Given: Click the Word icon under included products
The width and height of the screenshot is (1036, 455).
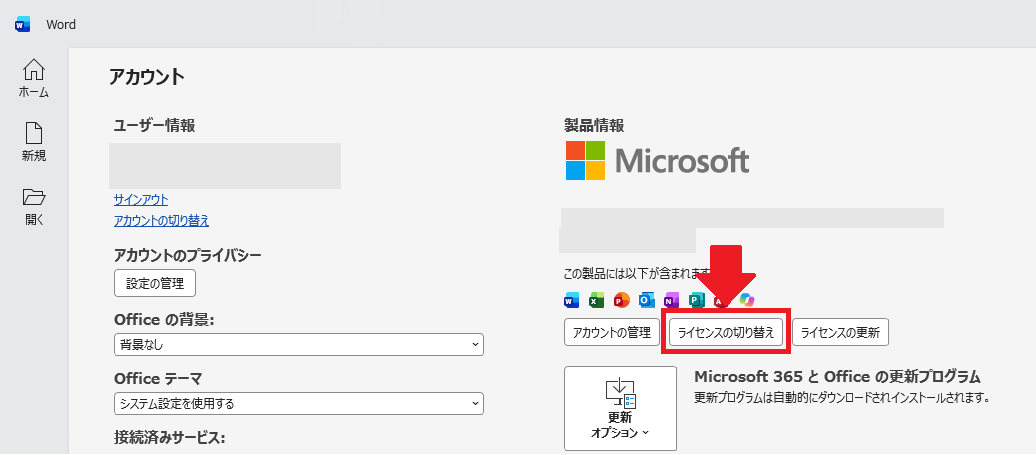Looking at the screenshot, I should [x=572, y=300].
